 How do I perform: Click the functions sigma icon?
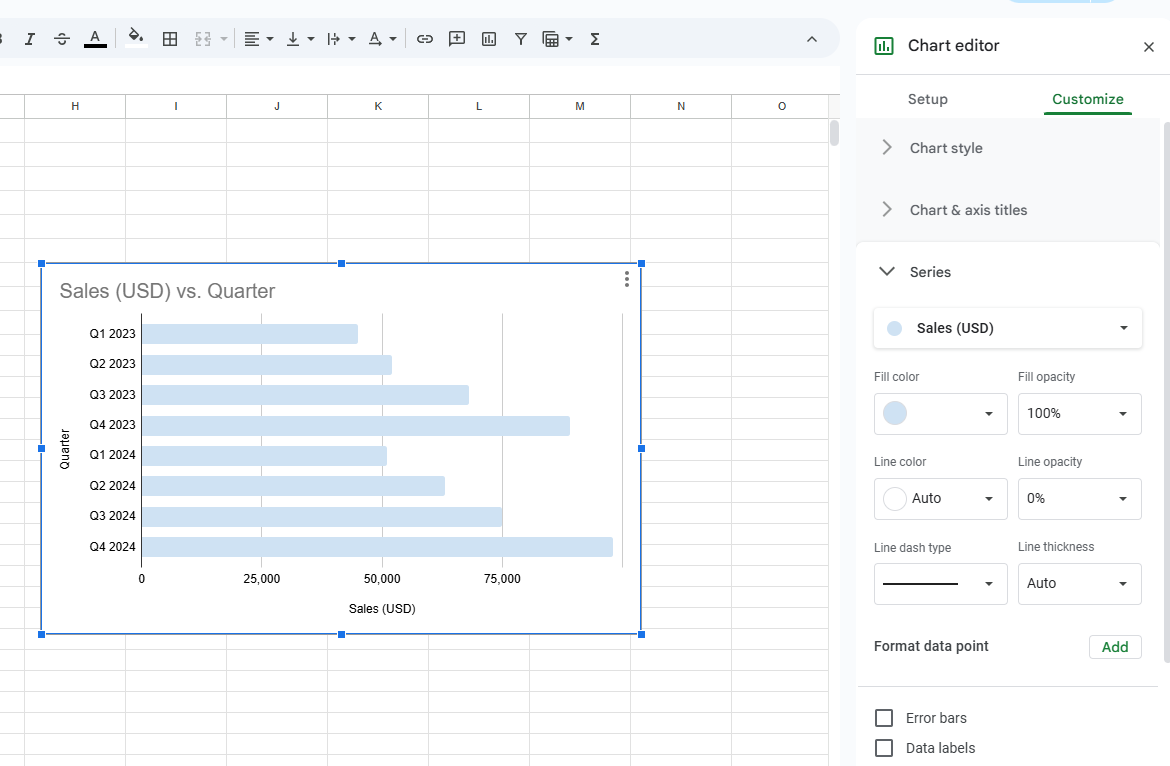pos(595,39)
